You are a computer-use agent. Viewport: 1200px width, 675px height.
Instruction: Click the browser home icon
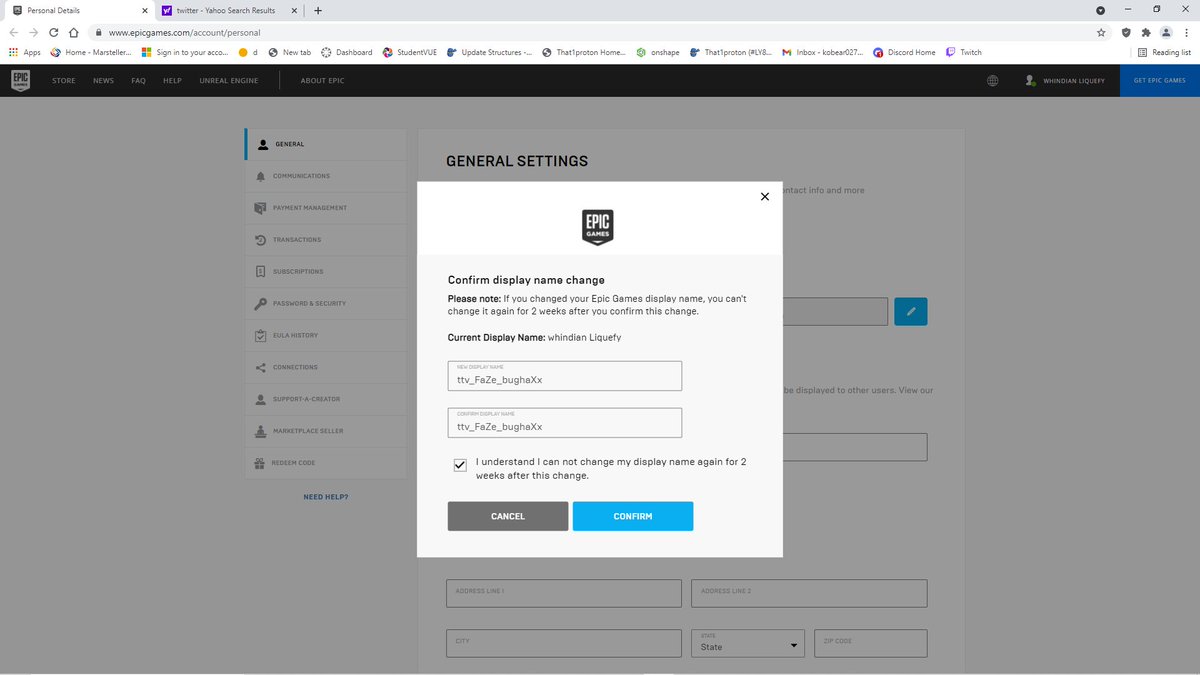(x=74, y=32)
